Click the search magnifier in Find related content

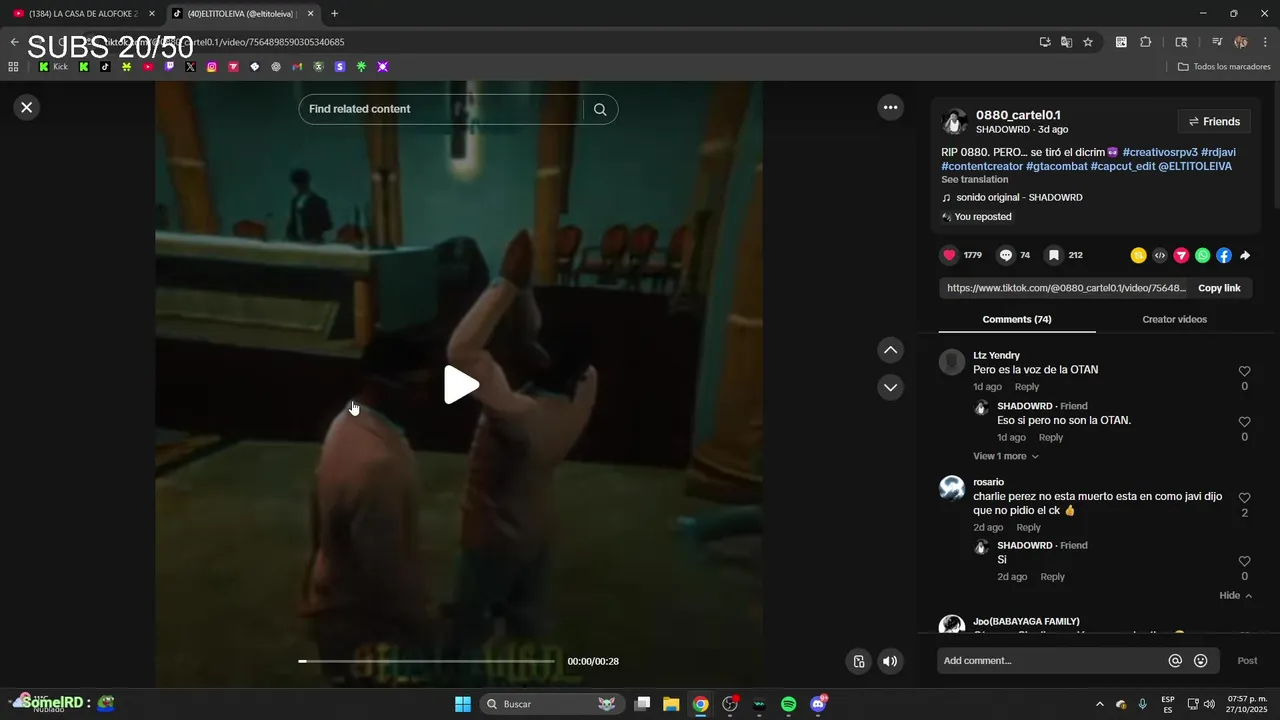coord(600,109)
